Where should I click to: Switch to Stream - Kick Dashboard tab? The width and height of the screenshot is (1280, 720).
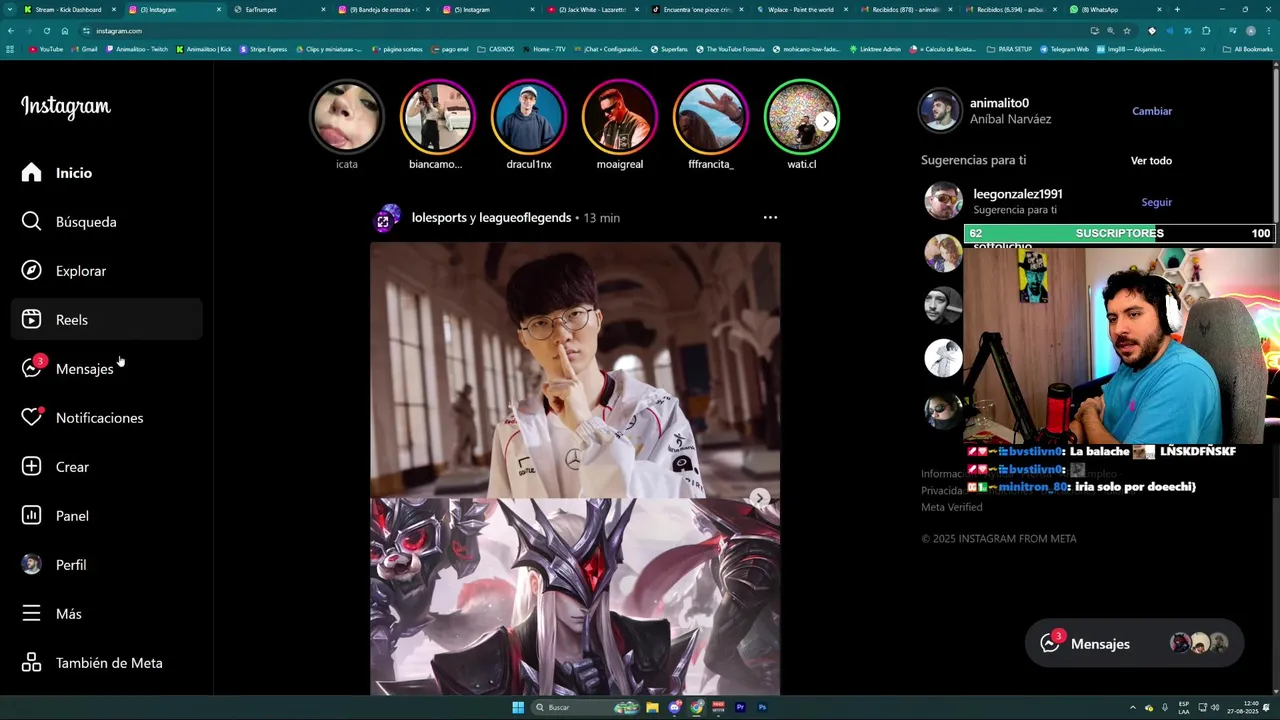coord(69,10)
